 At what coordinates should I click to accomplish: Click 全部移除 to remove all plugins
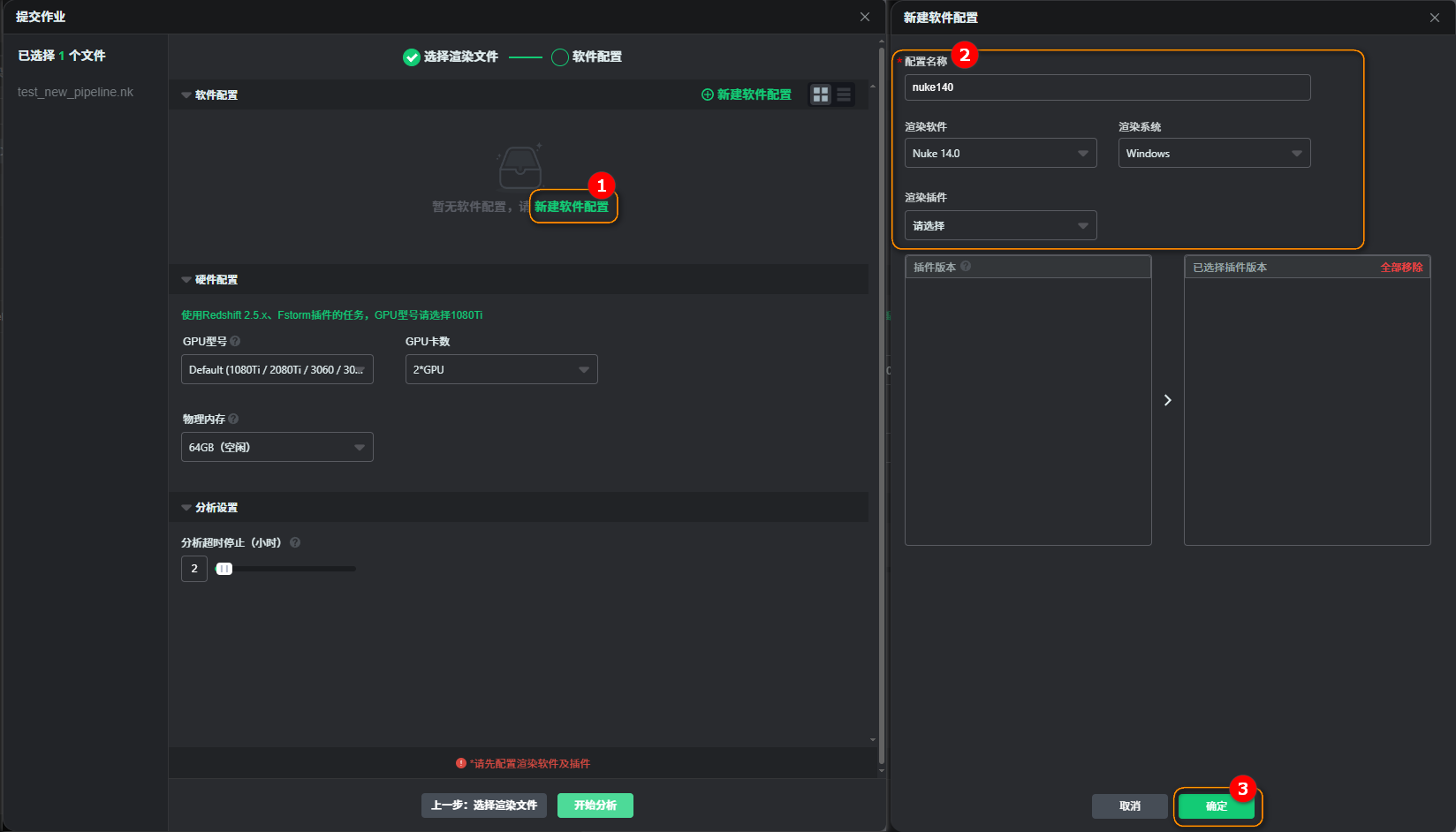click(1401, 267)
